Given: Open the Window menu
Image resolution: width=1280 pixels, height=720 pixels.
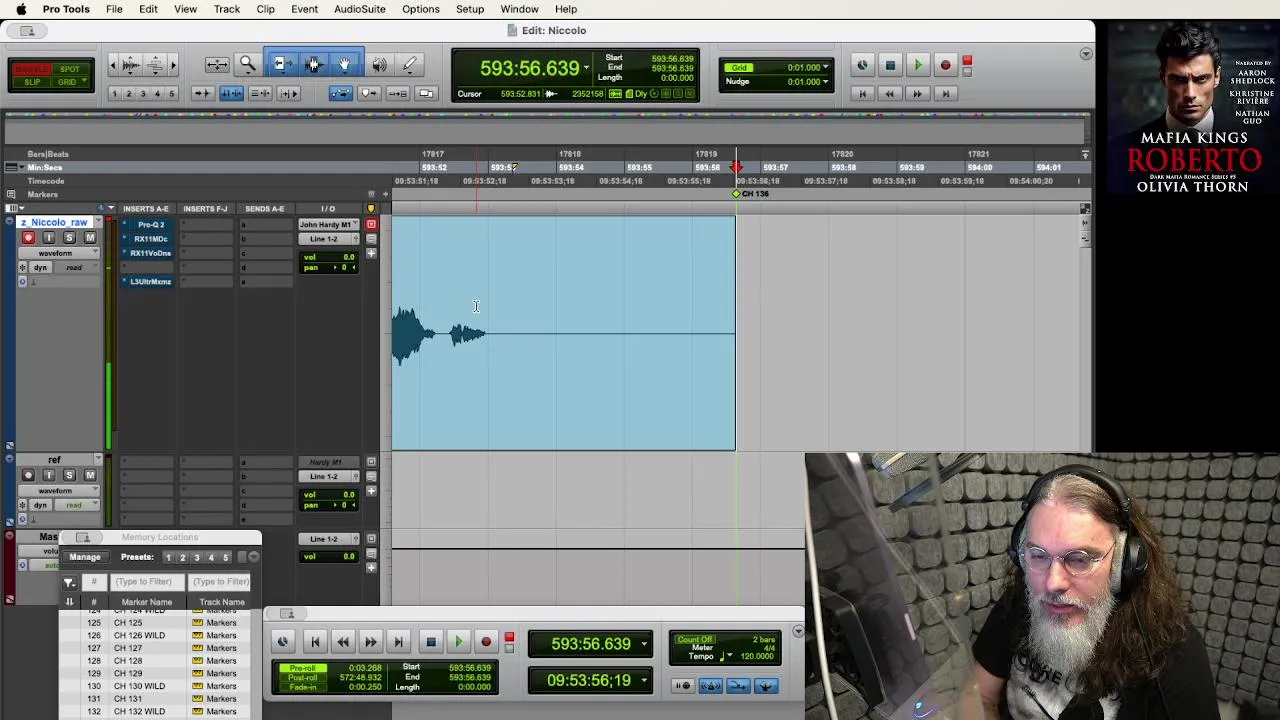Looking at the screenshot, I should point(519,9).
